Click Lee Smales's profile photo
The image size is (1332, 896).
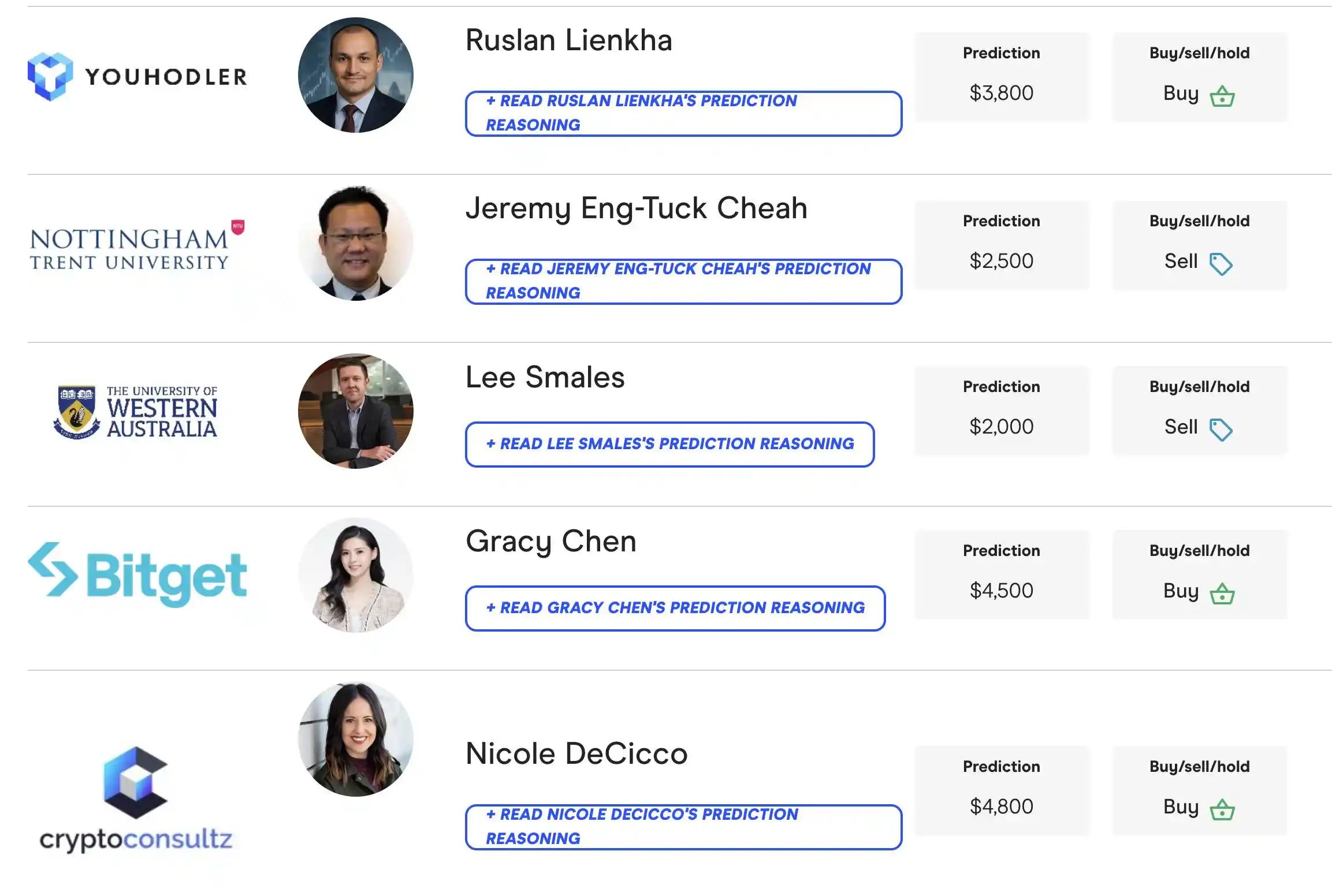(356, 411)
